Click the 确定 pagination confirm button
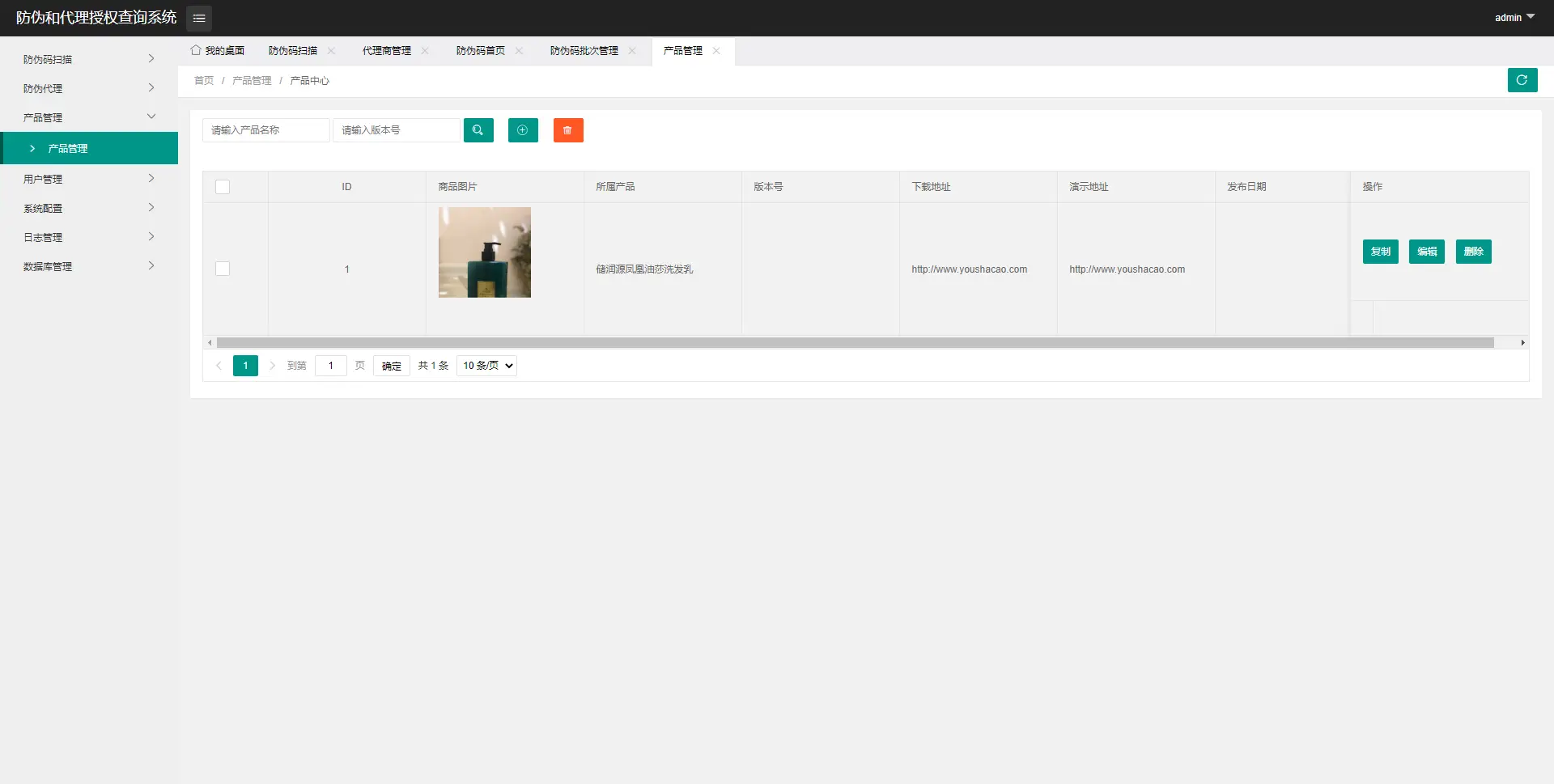Viewport: 1554px width, 784px height. [392, 366]
